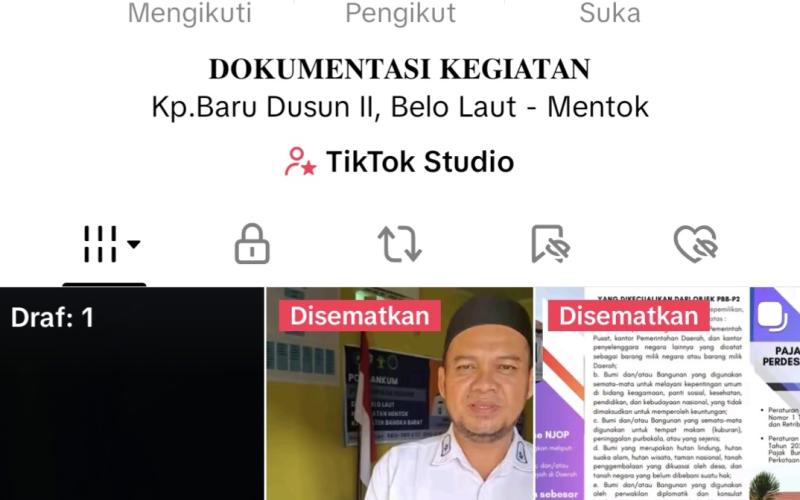
Task: View the Suka likes count
Action: pyautogui.click(x=610, y=13)
